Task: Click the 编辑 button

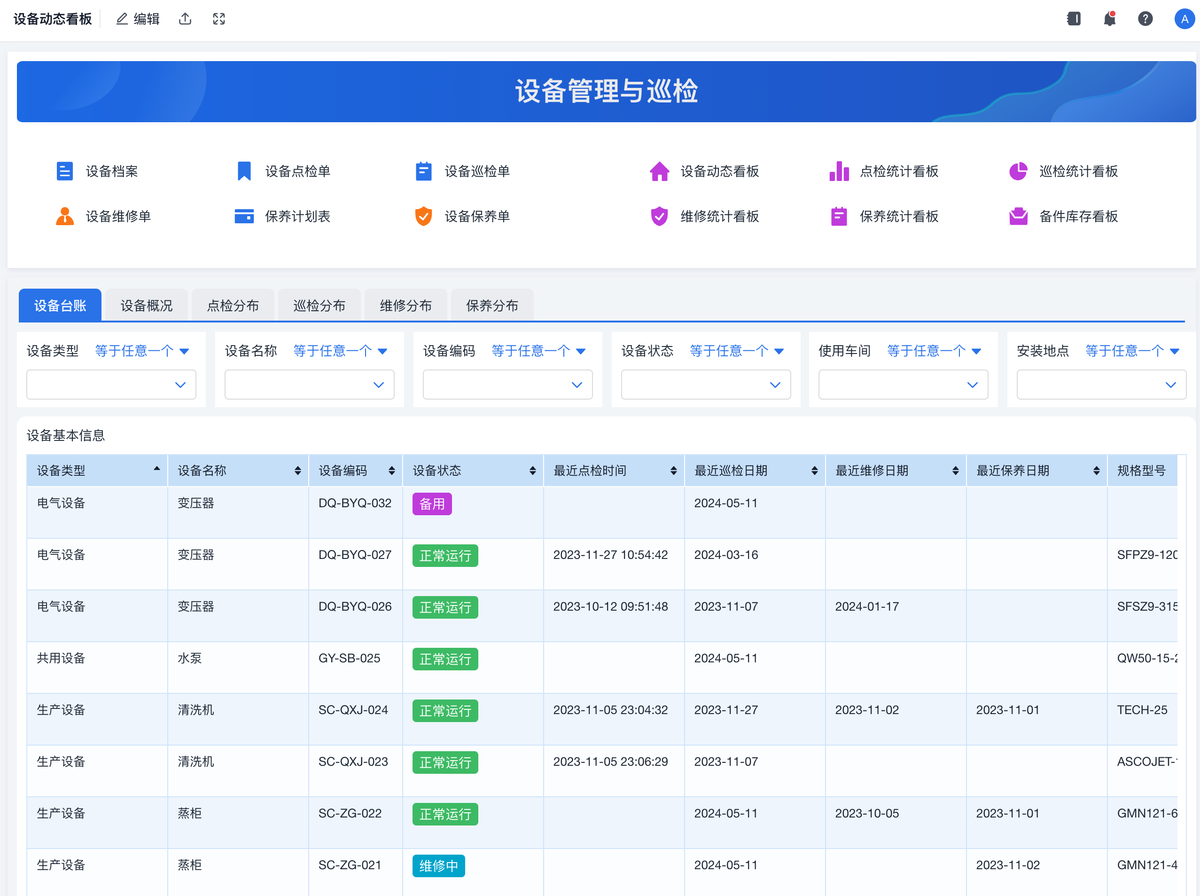Action: pos(138,19)
